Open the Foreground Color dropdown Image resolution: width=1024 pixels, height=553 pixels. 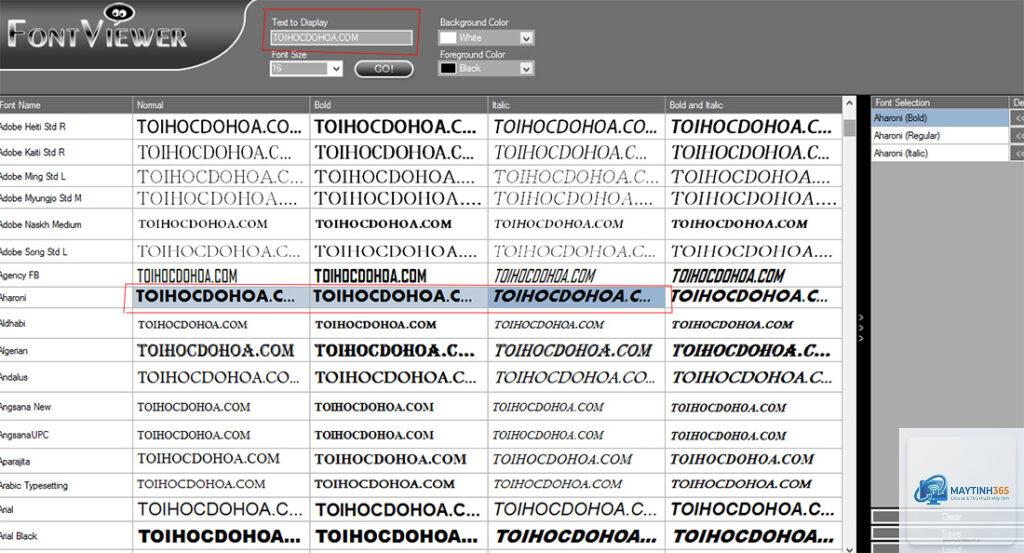[x=526, y=69]
